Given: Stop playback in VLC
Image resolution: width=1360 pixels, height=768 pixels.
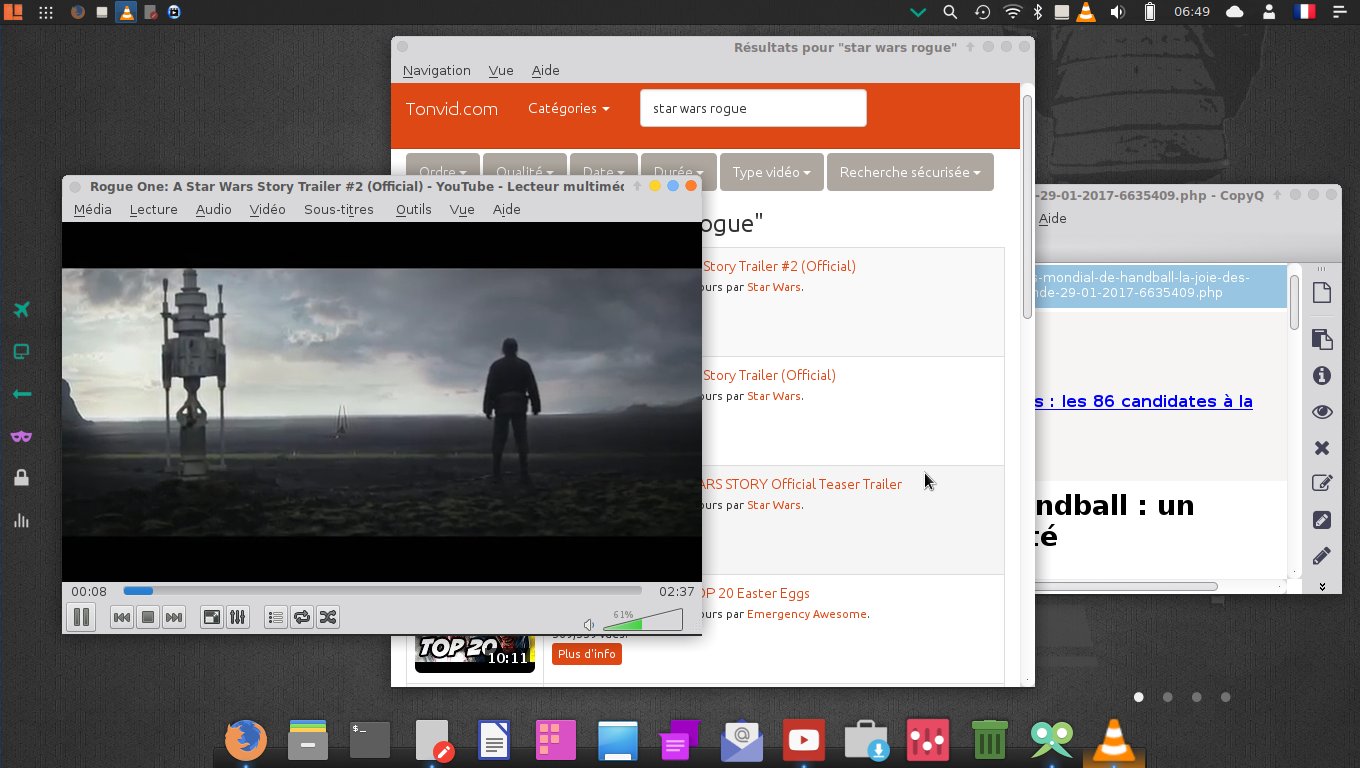Looking at the screenshot, I should coord(148,617).
